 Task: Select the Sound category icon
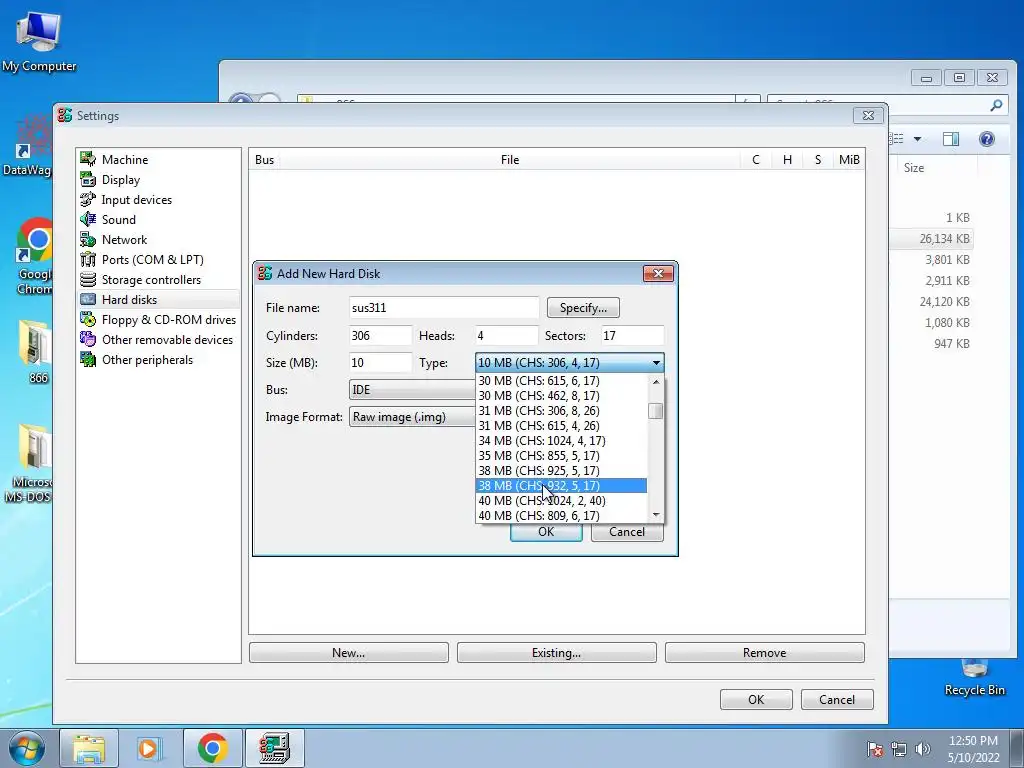click(x=88, y=219)
